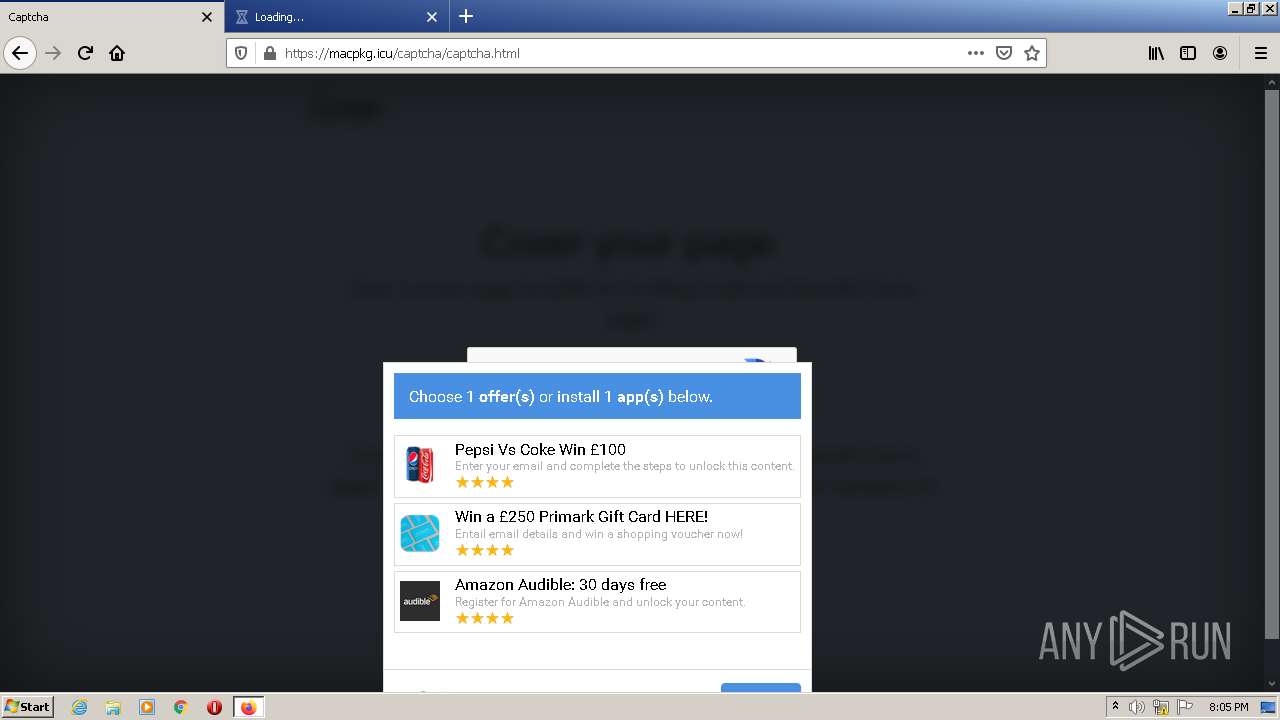Close the Captcha tab
Screen dimensions: 1280x720
coord(207,17)
